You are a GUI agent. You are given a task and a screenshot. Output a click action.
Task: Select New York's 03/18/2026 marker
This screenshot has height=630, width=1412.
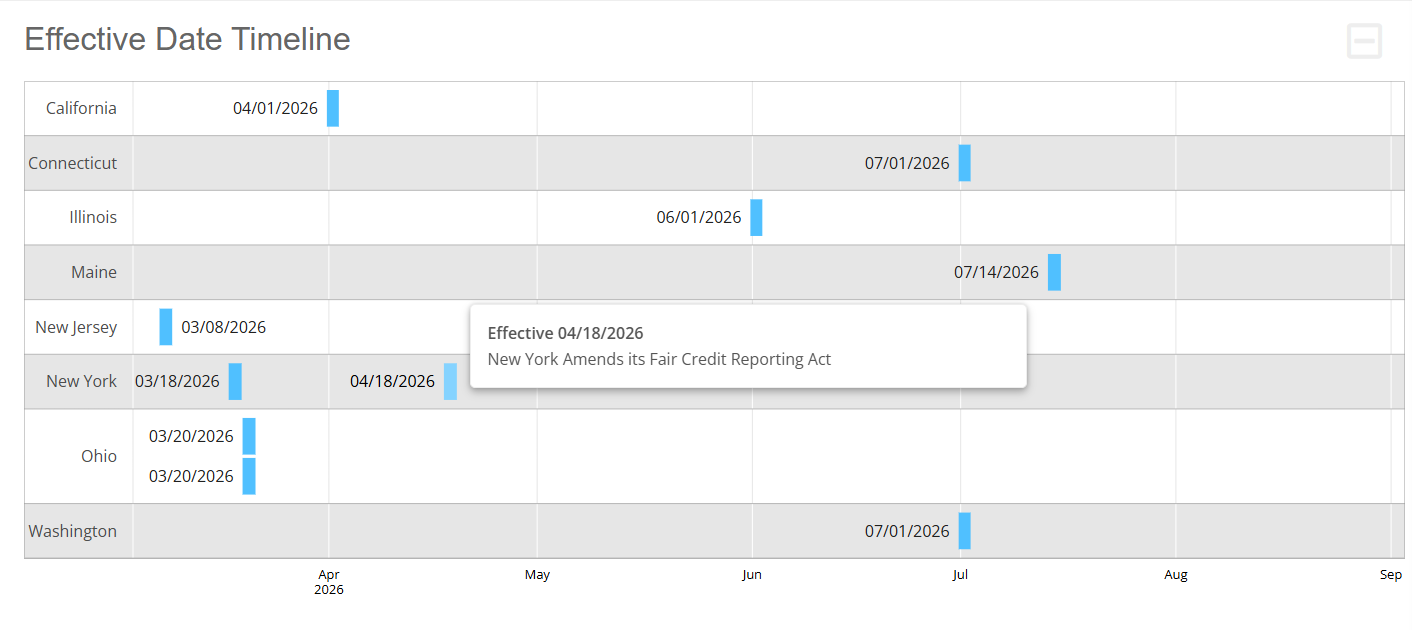click(x=235, y=381)
